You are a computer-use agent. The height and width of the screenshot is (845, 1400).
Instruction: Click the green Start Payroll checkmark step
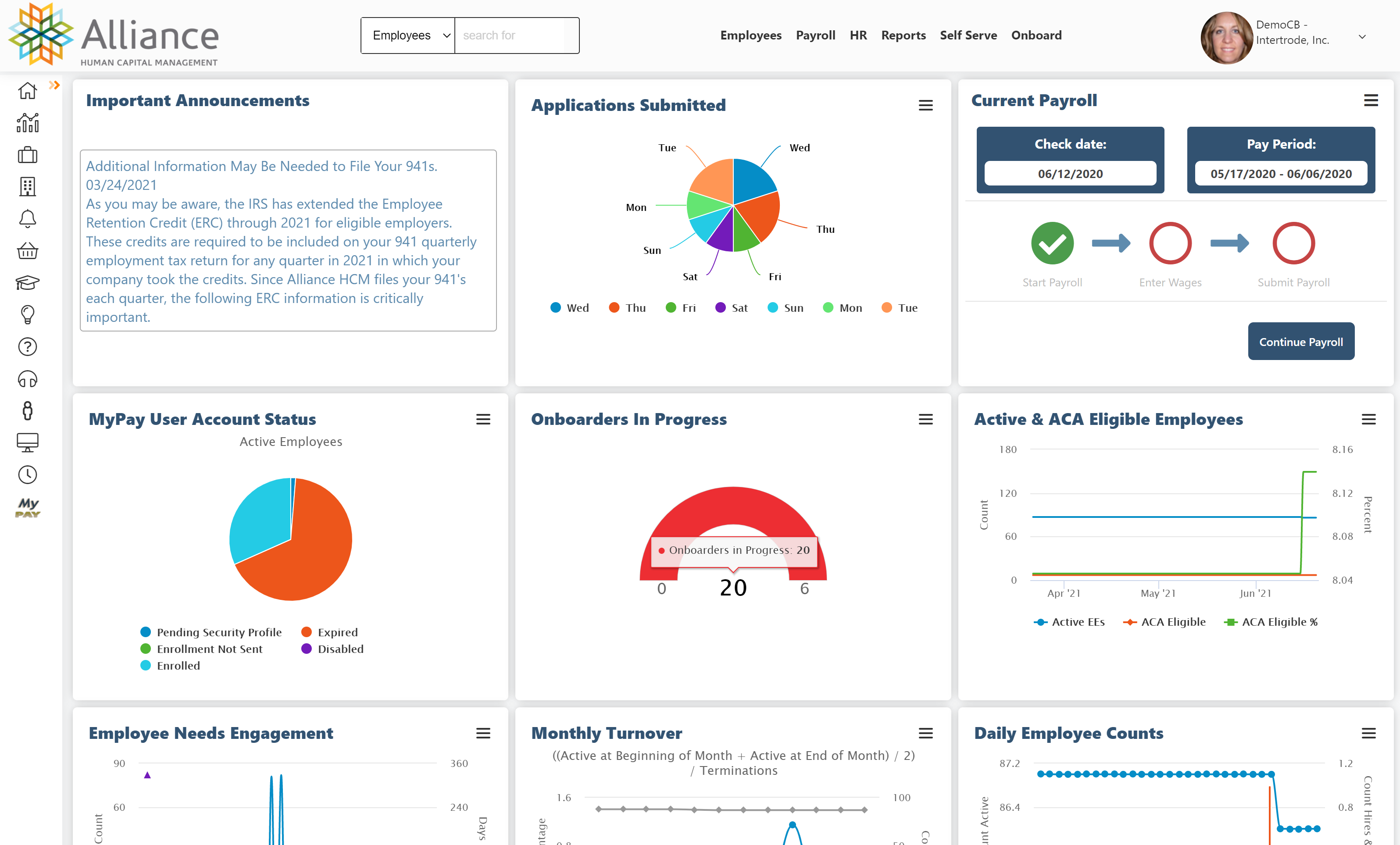[1052, 243]
